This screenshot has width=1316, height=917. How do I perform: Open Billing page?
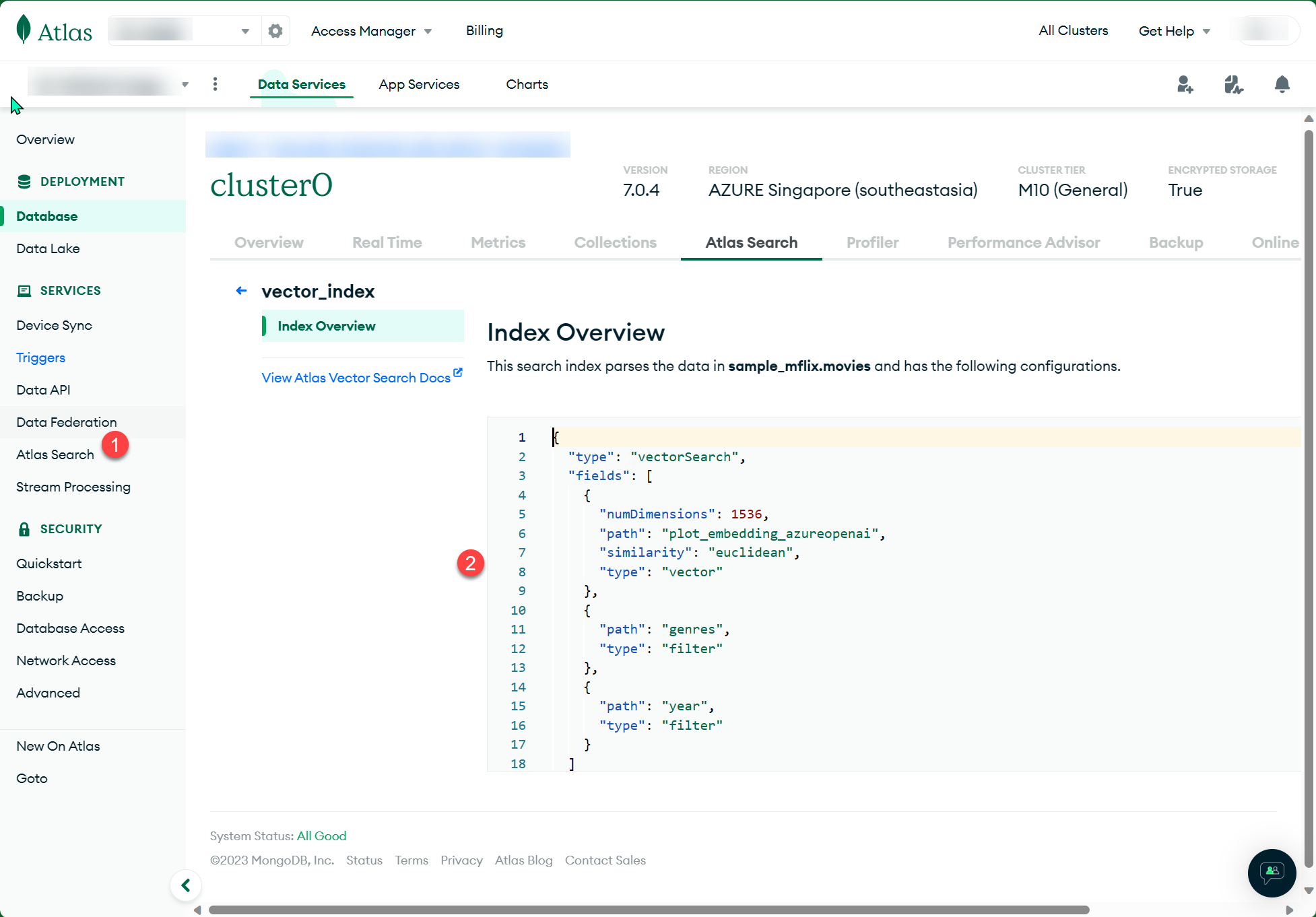click(x=484, y=30)
